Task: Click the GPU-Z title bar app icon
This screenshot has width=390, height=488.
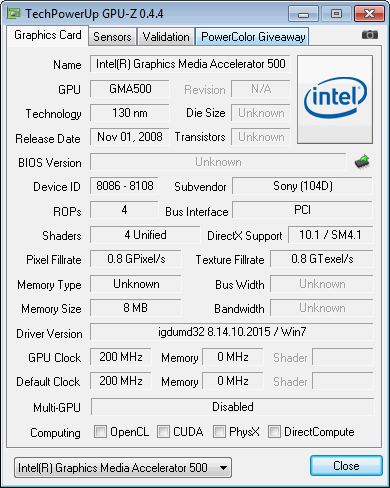Action: pyautogui.click(x=14, y=13)
